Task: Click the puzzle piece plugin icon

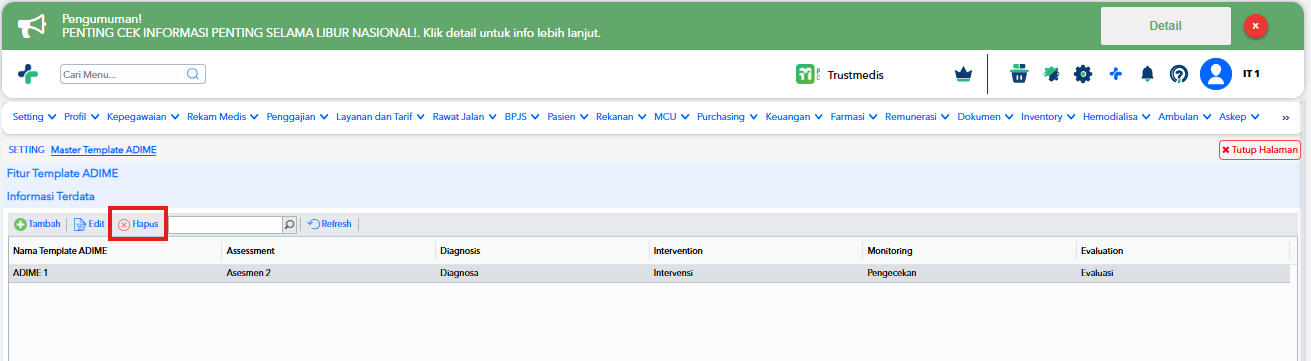Action: pyautogui.click(x=1051, y=74)
